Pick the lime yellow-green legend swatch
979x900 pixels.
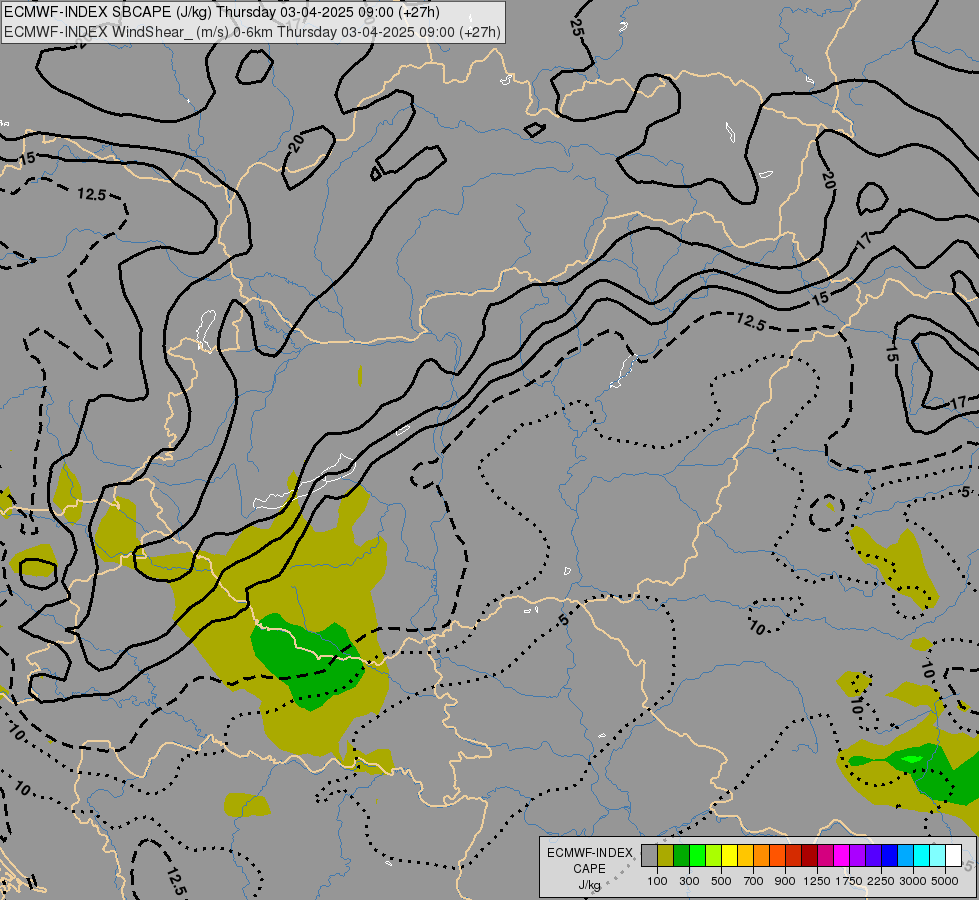coord(713,855)
